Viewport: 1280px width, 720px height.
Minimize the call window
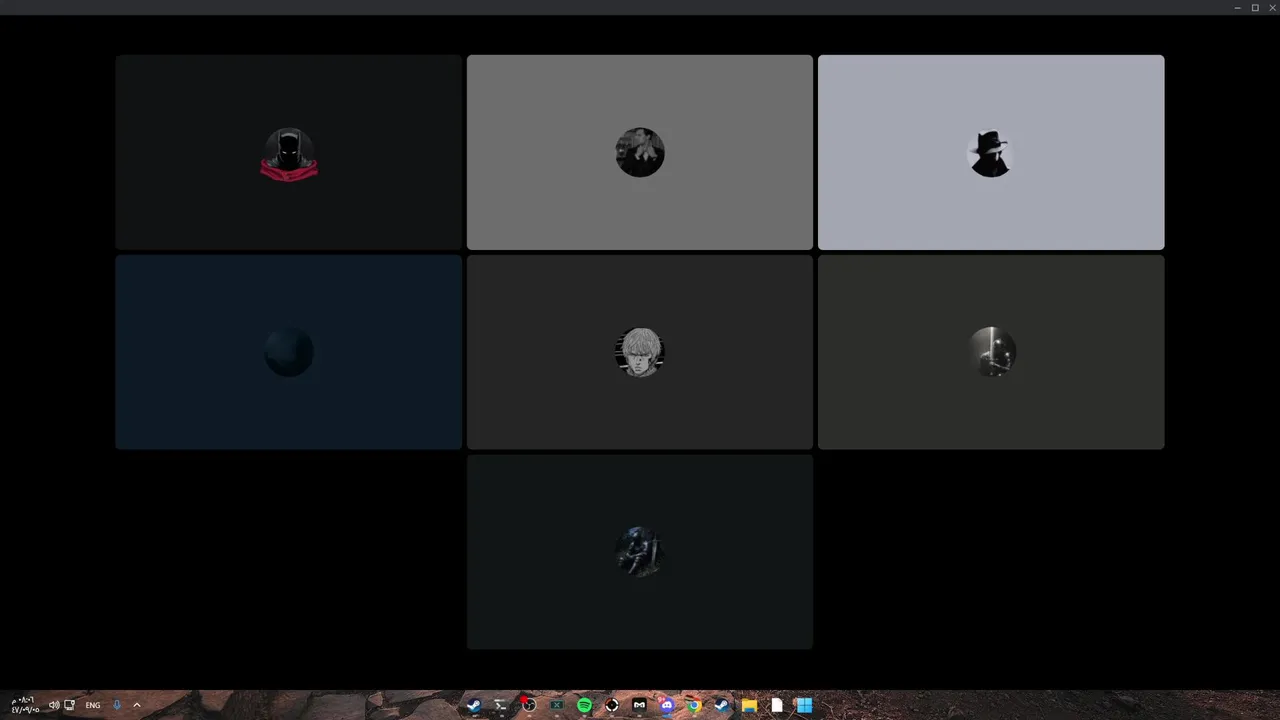[1238, 7]
